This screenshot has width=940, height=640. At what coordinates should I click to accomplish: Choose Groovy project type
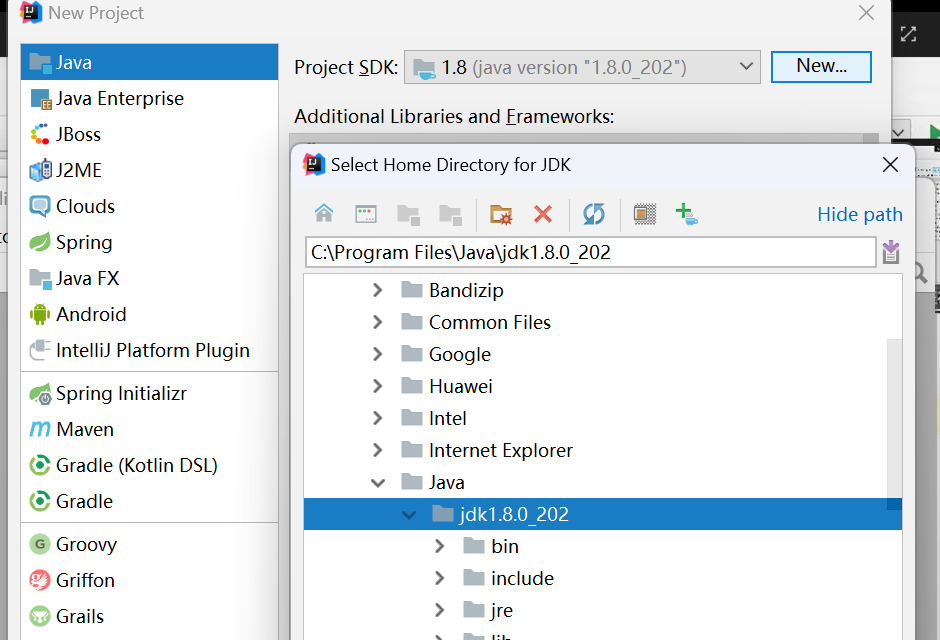149,544
